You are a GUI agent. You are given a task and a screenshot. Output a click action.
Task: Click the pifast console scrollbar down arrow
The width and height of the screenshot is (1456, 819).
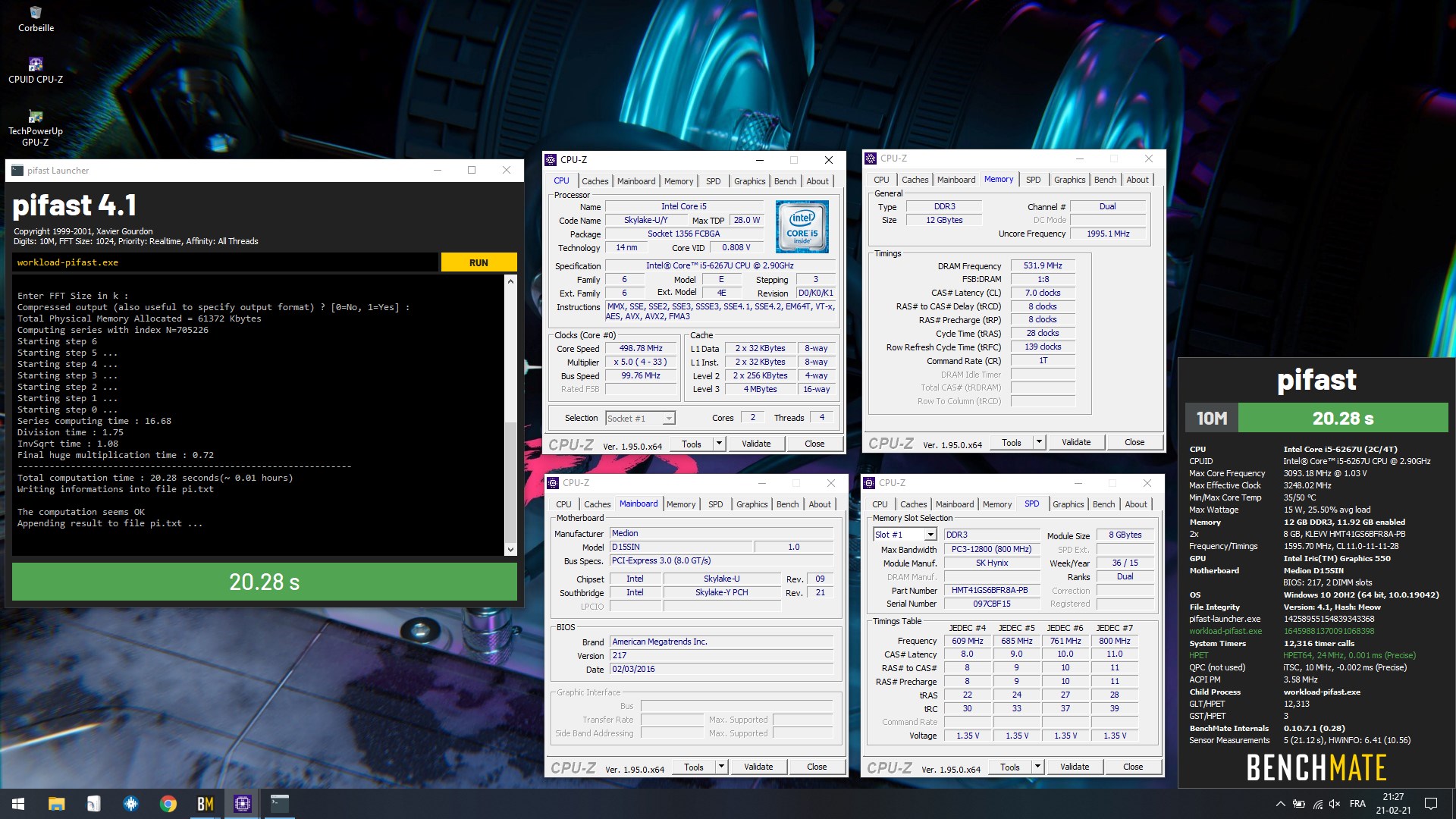point(510,549)
